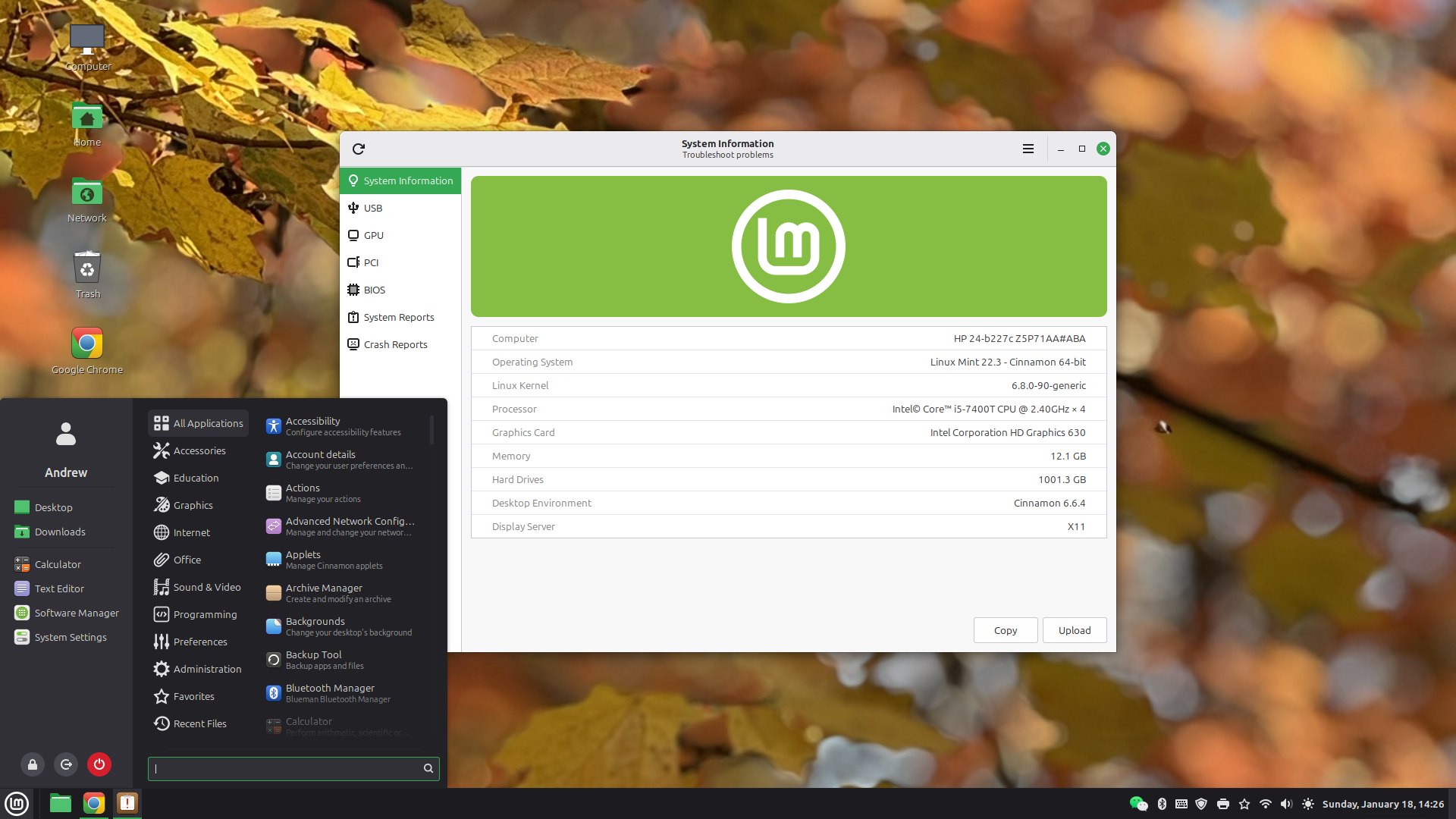Viewport: 1456px width, 819px height.
Task: Open the Home folder desktop icon
Action: coord(87,124)
